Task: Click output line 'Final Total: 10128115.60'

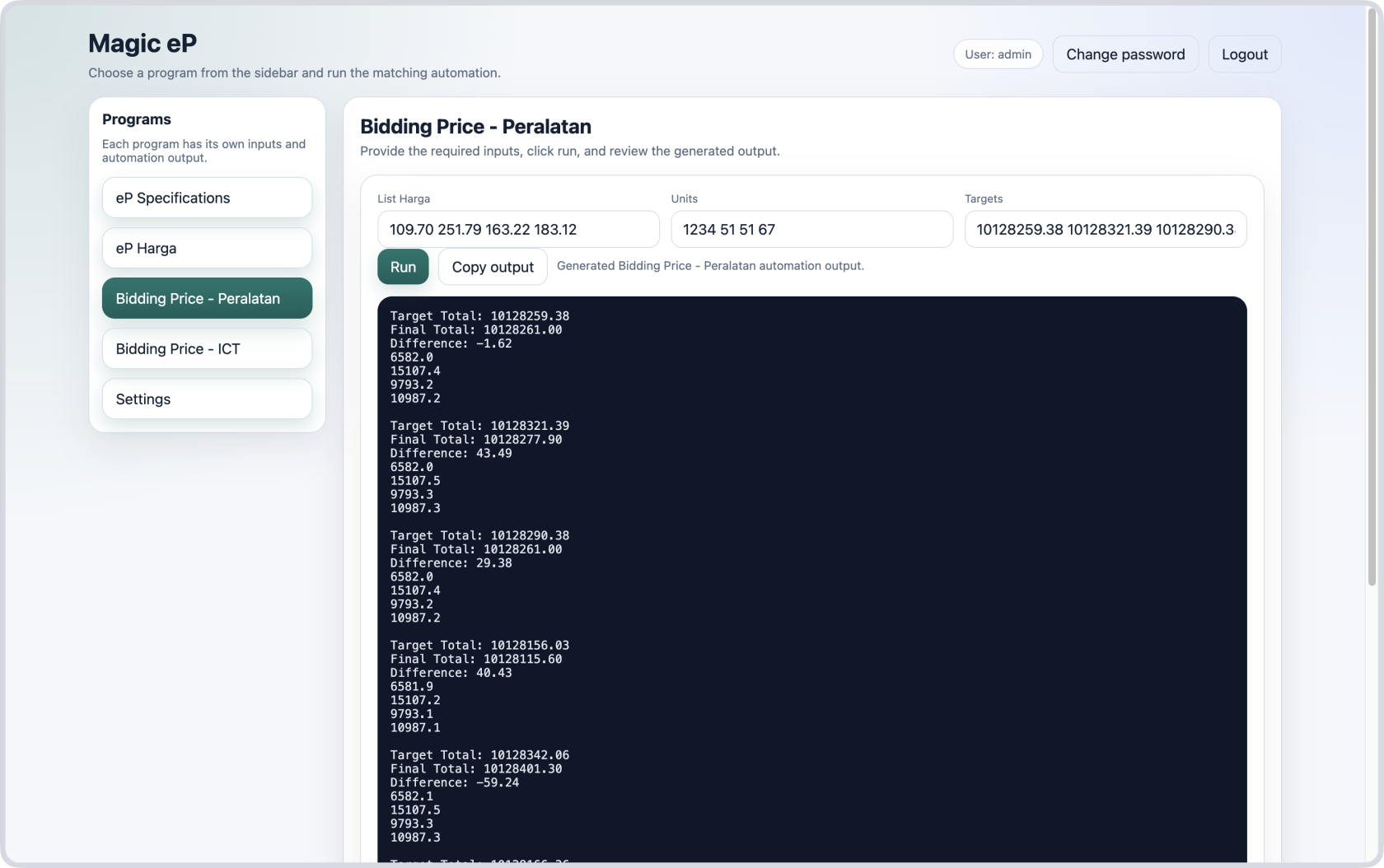Action: (476, 659)
